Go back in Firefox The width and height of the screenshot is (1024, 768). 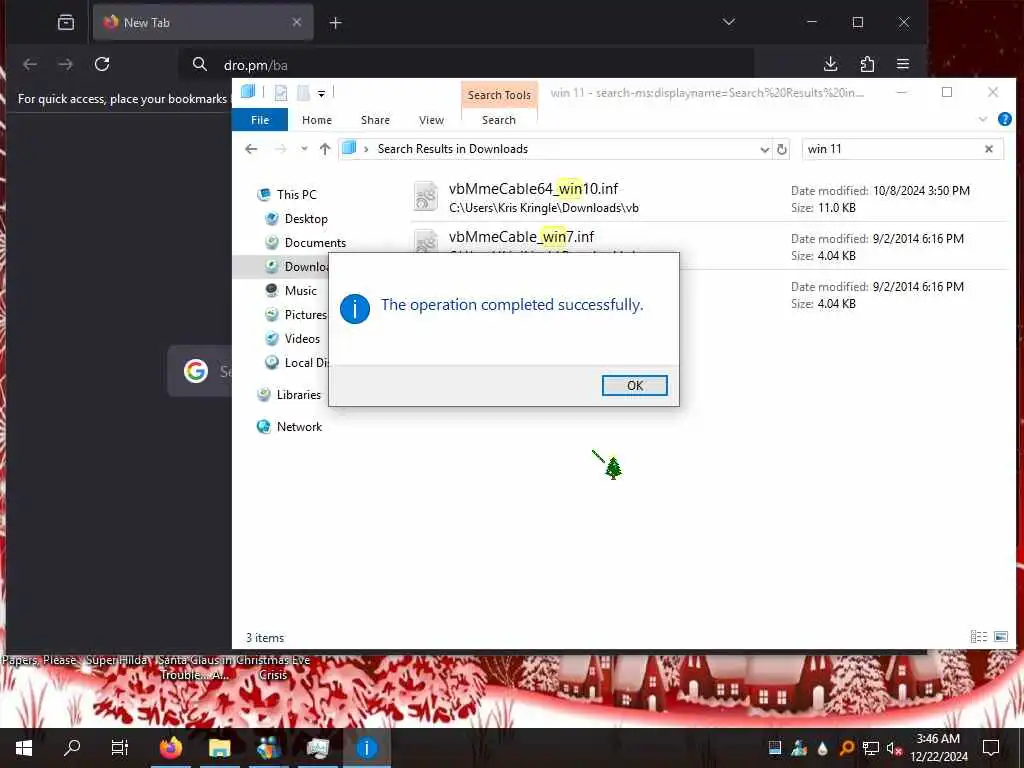(x=30, y=64)
